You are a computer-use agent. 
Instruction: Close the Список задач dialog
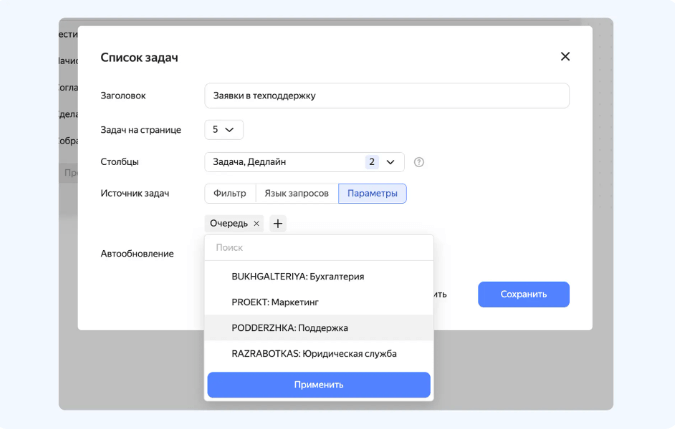pos(565,56)
